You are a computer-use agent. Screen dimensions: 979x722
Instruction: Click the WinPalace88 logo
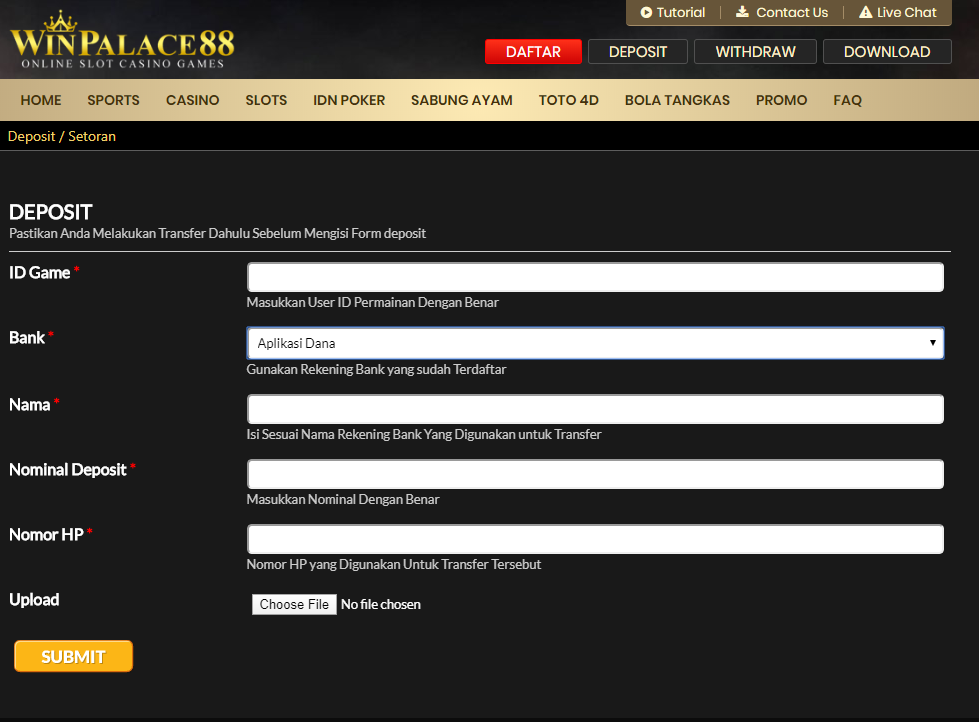pos(122,39)
